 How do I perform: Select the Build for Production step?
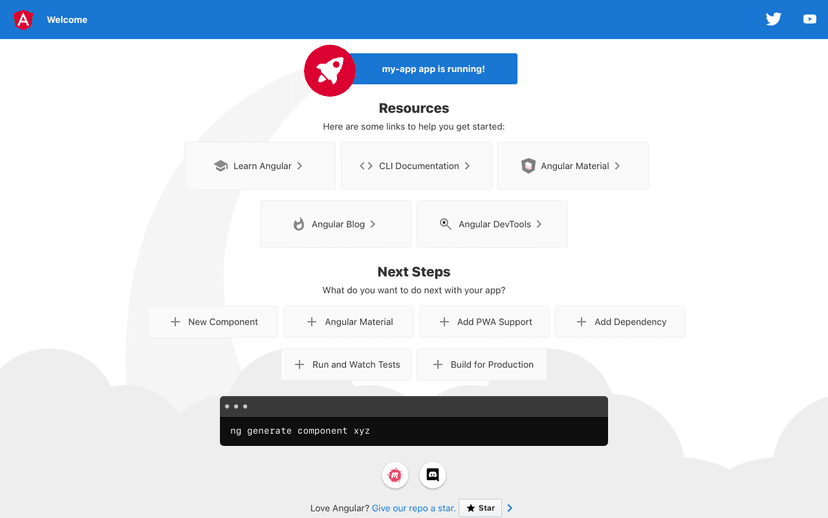click(x=482, y=364)
